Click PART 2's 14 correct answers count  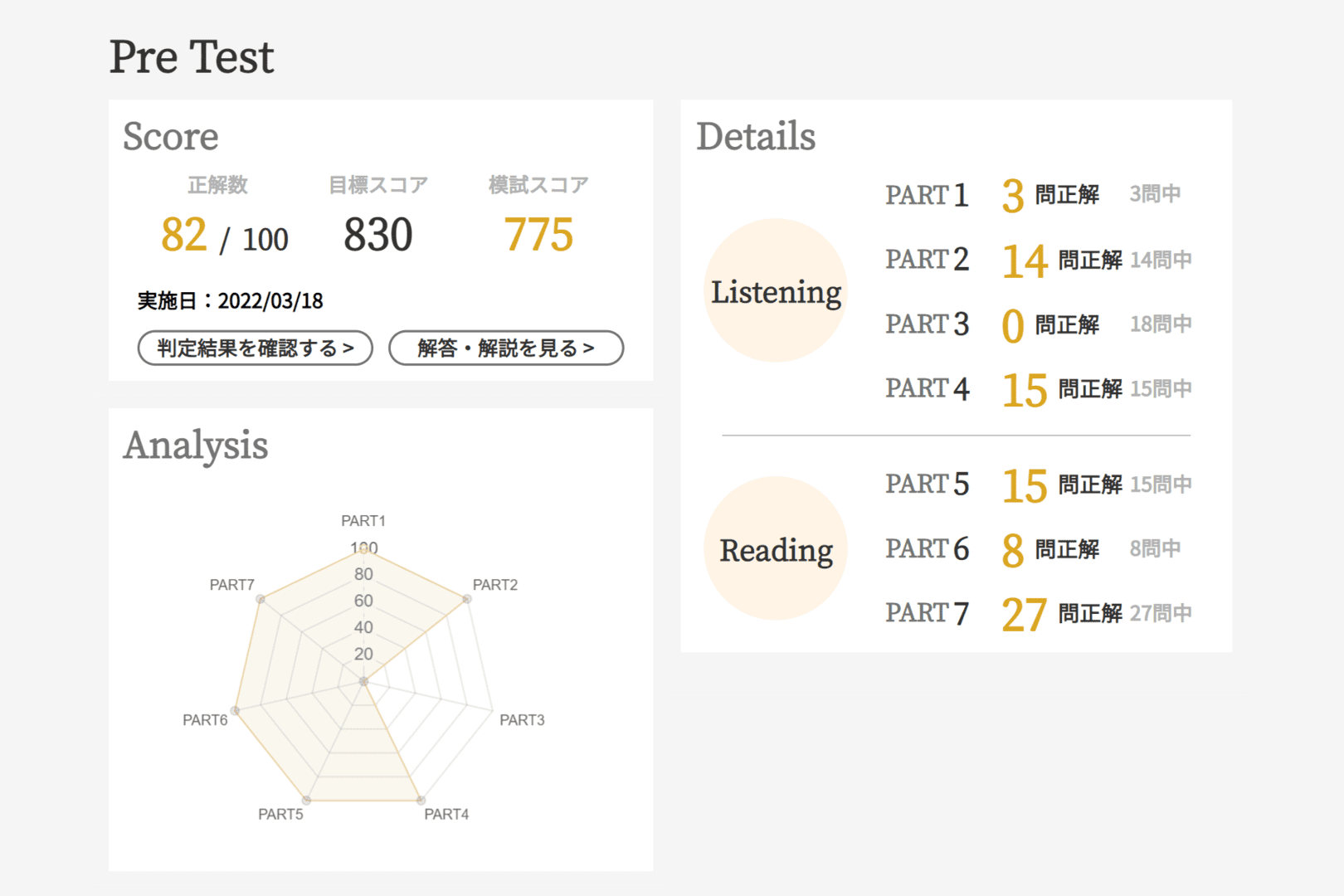click(x=1025, y=261)
